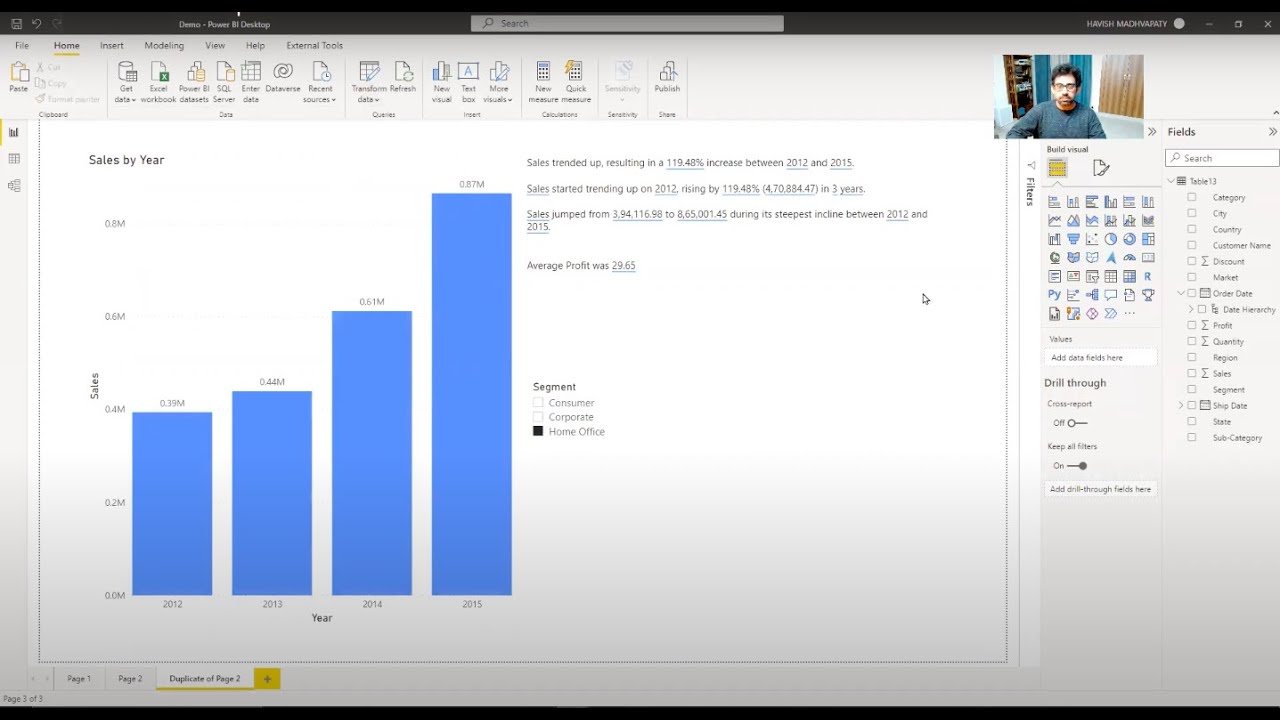
Task: Select the Treemap visual
Action: click(1148, 239)
